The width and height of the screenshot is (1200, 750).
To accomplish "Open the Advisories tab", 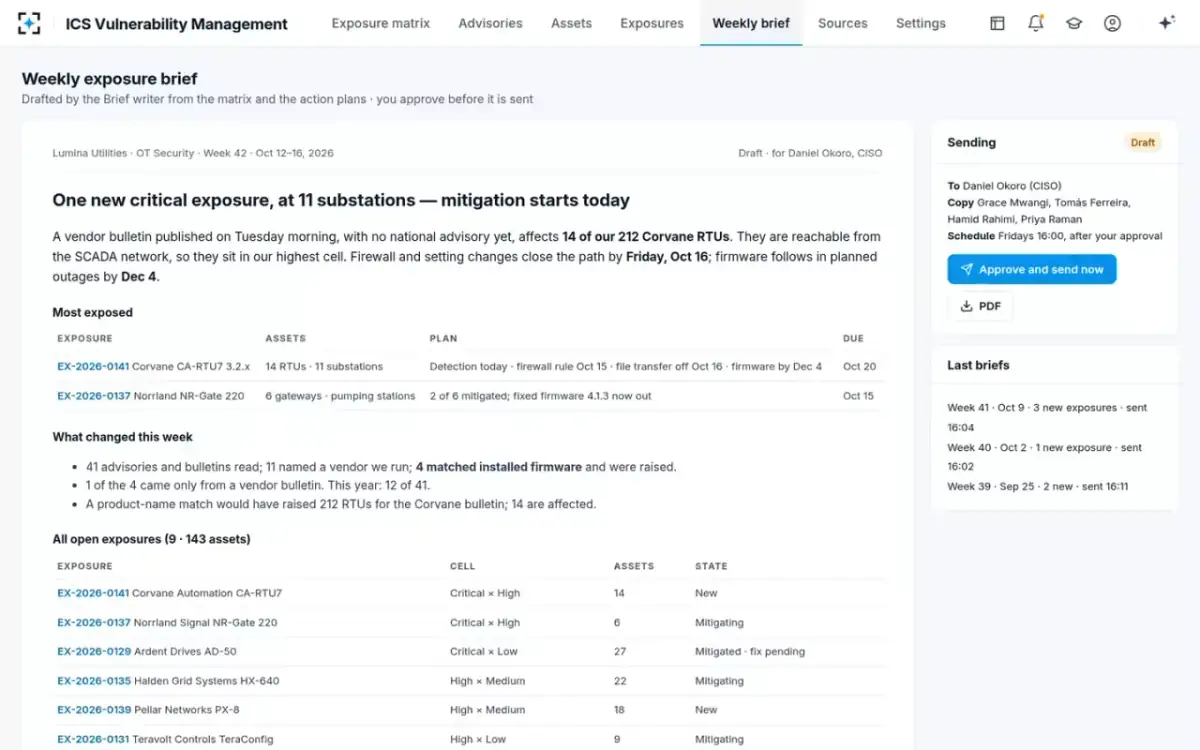I will click(490, 23).
